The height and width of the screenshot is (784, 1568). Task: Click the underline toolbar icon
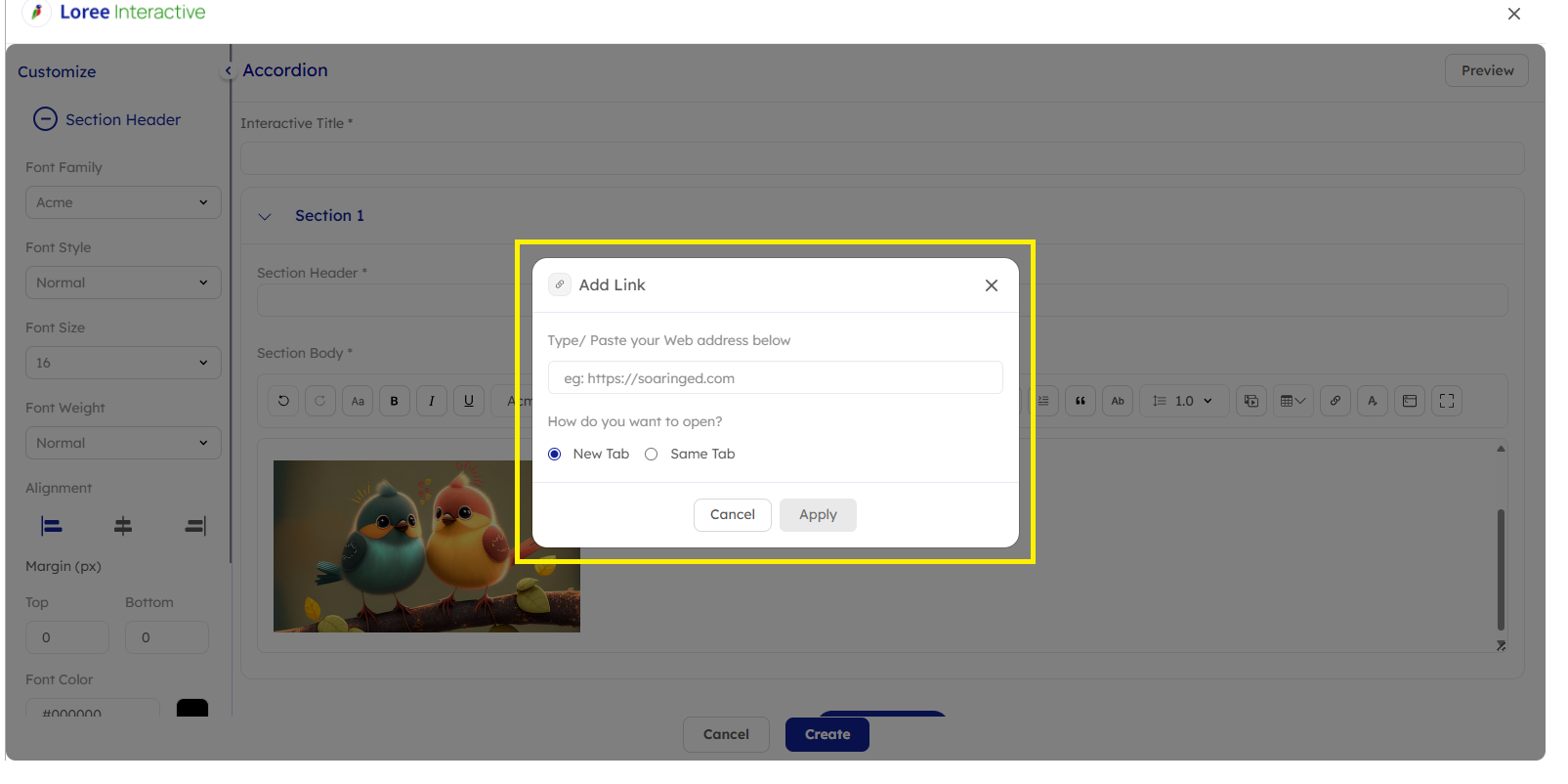[469, 401]
